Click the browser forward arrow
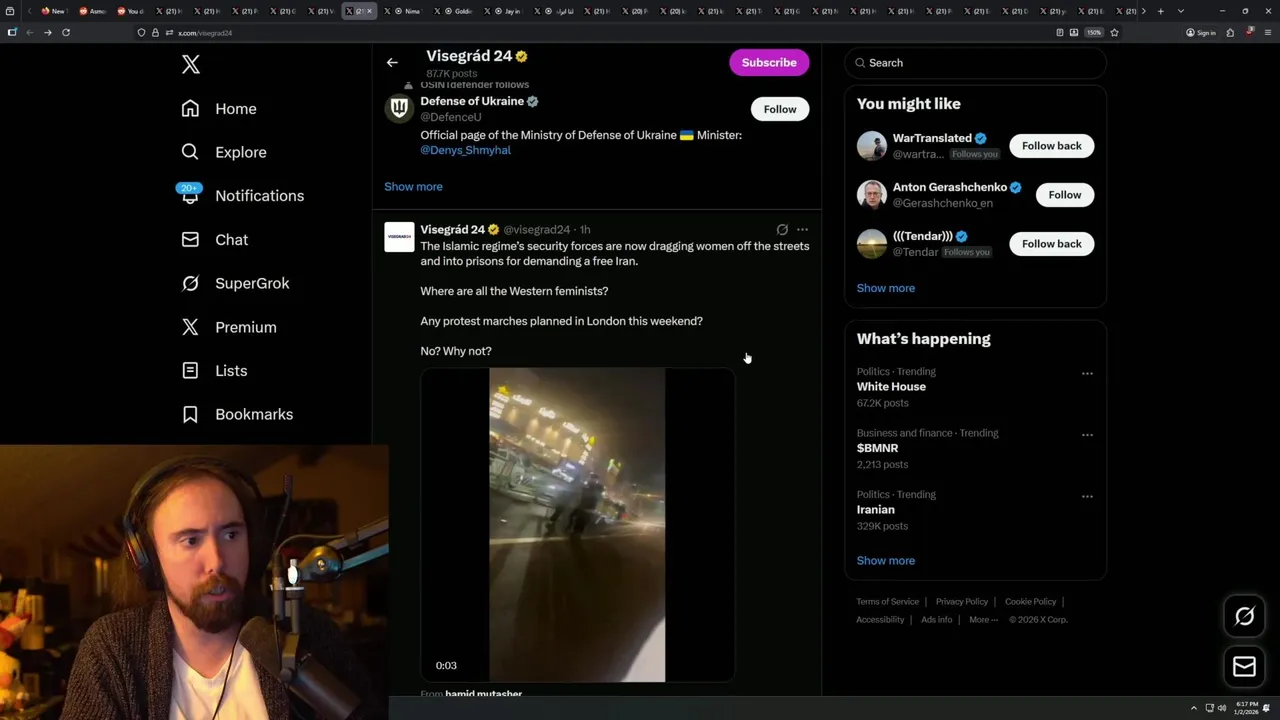The width and height of the screenshot is (1280, 720). pos(47,33)
